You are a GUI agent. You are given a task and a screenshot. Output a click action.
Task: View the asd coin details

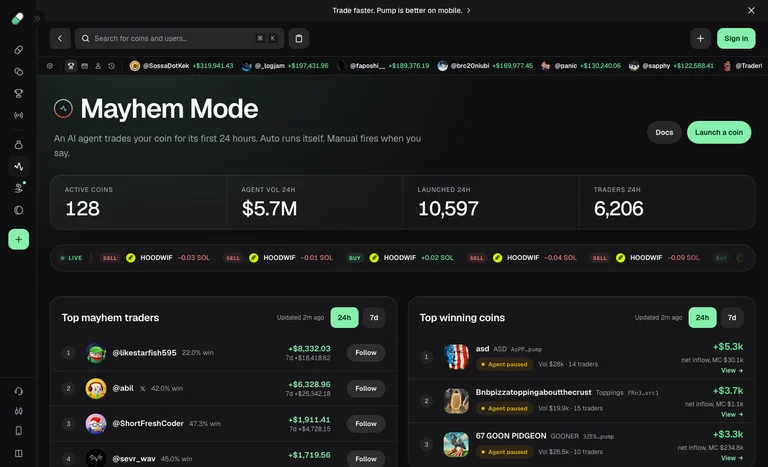(732, 370)
